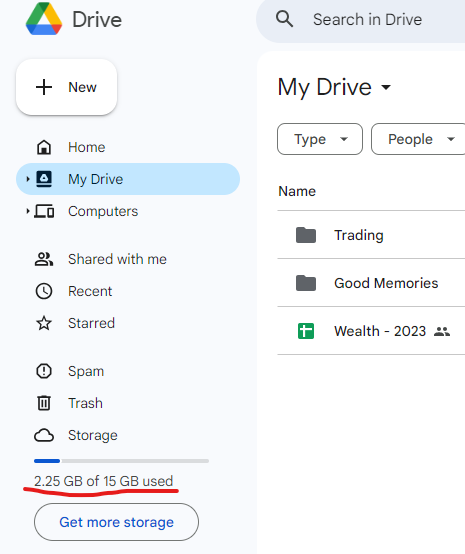465x554 pixels.
Task: Expand the Computers tree arrow
Action: click(x=28, y=211)
